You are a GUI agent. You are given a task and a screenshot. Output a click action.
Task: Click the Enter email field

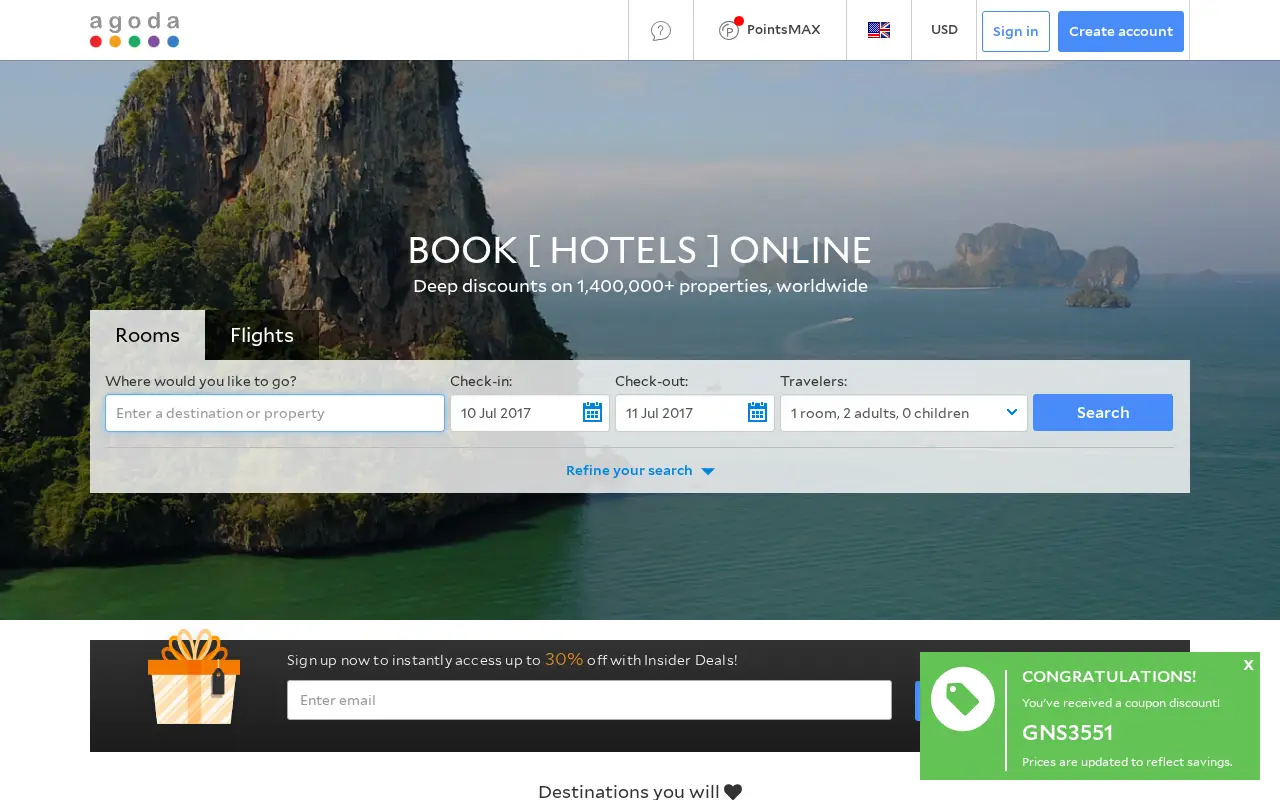click(589, 700)
